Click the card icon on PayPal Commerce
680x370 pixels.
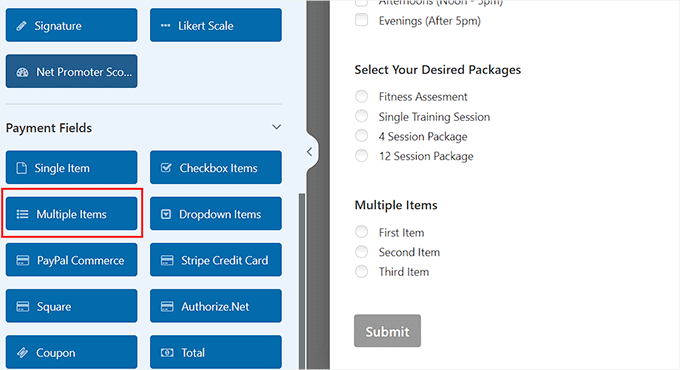pos(23,260)
